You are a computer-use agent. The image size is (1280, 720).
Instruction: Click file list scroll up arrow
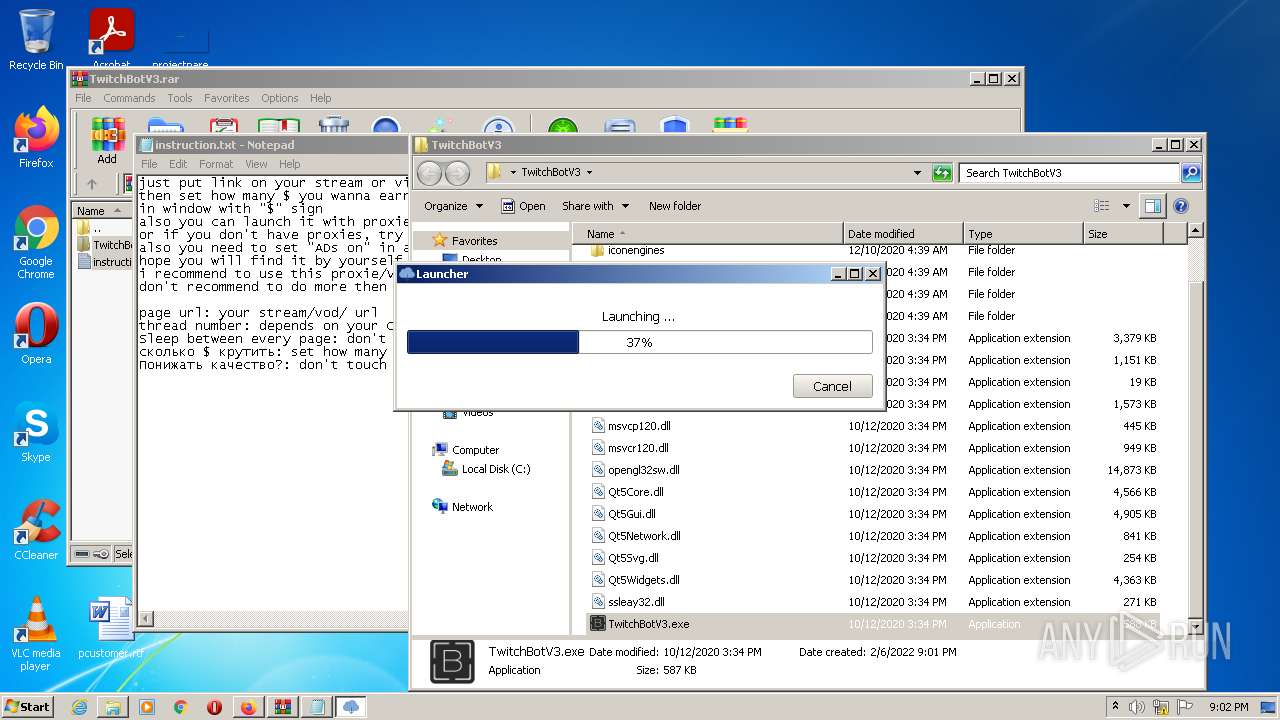pyautogui.click(x=1195, y=232)
